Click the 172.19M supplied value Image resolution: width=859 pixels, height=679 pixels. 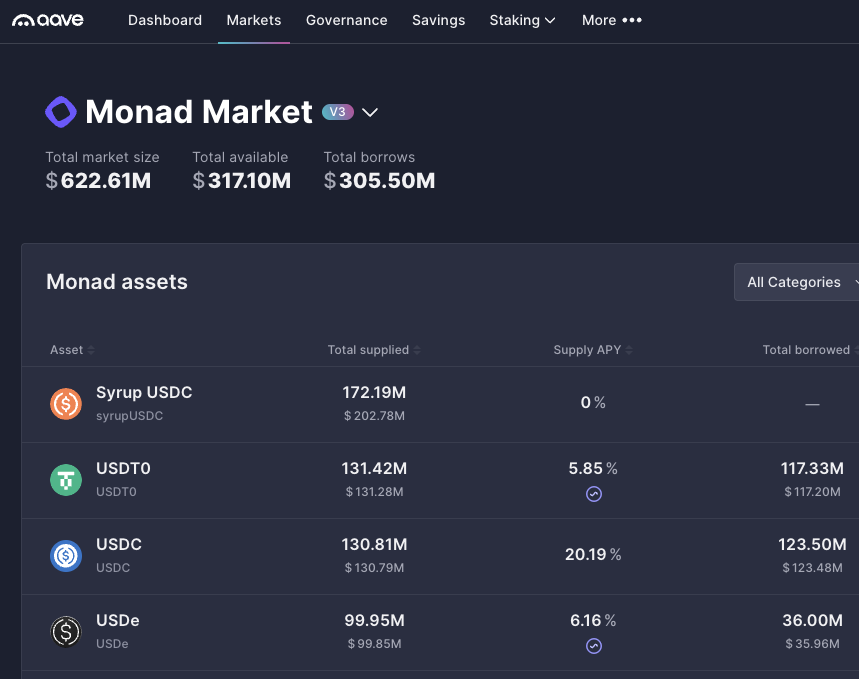tap(374, 392)
